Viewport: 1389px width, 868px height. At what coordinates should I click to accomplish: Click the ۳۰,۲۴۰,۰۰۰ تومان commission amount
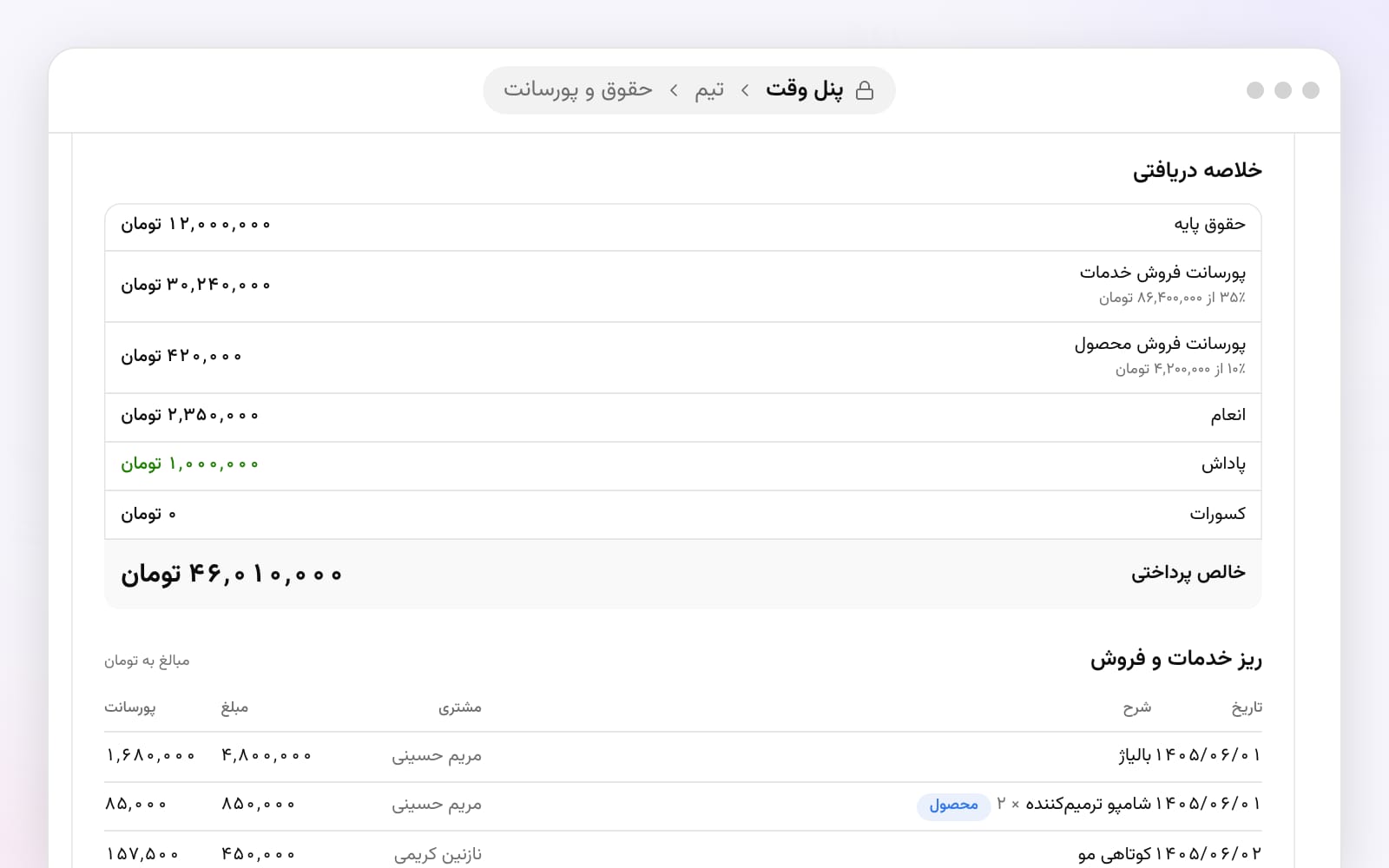(196, 286)
